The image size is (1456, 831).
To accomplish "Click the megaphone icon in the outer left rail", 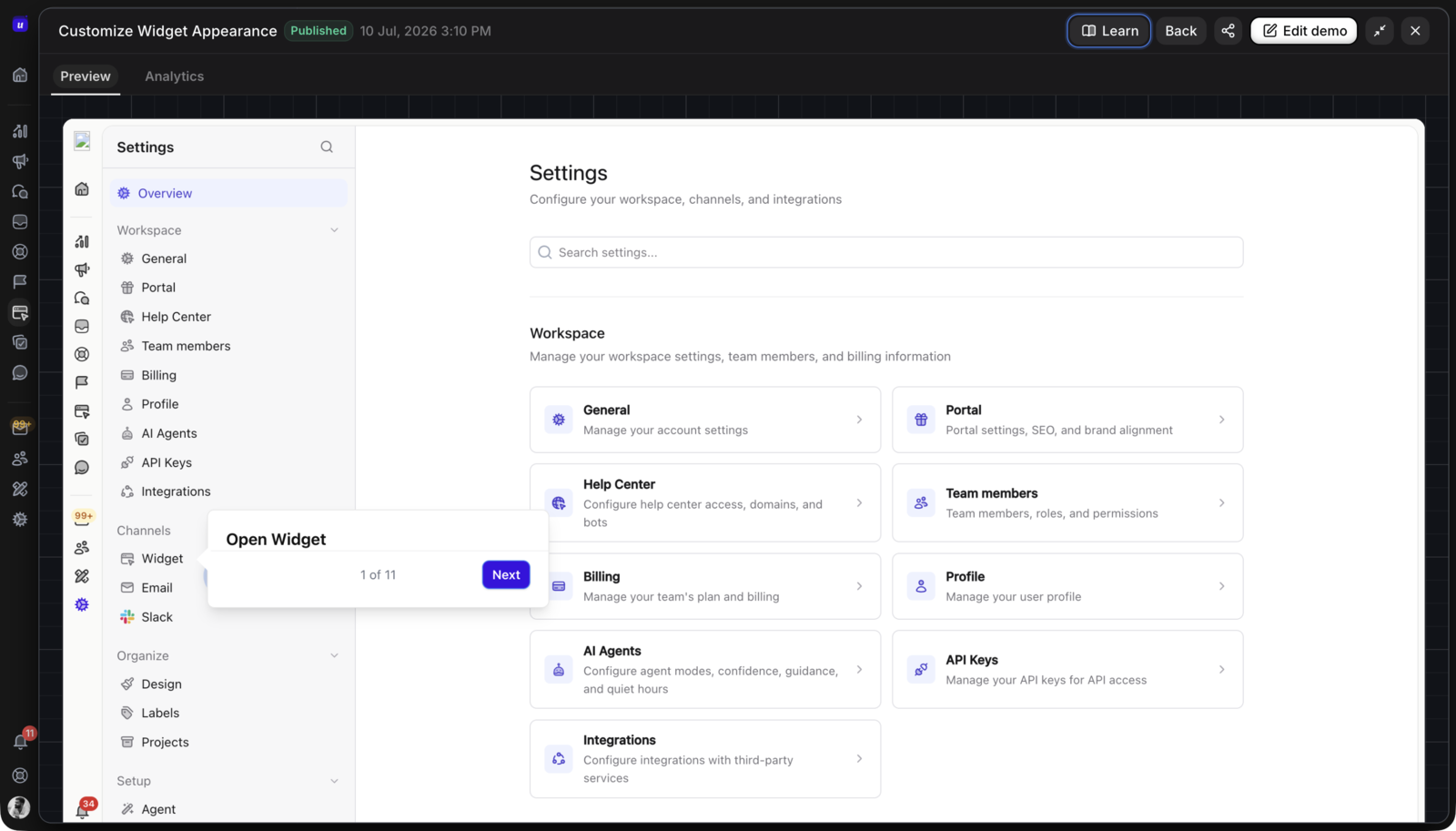I will [x=20, y=161].
